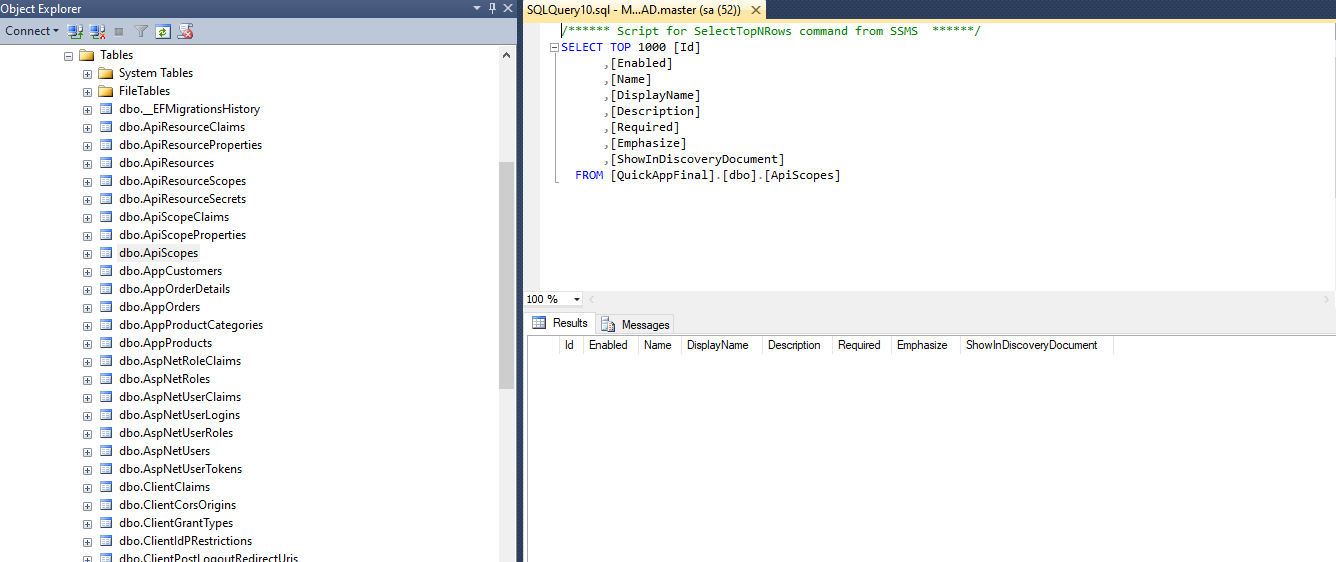Expand the dbo.AspNetUserClaims table node
1336x562 pixels.
(x=87, y=398)
